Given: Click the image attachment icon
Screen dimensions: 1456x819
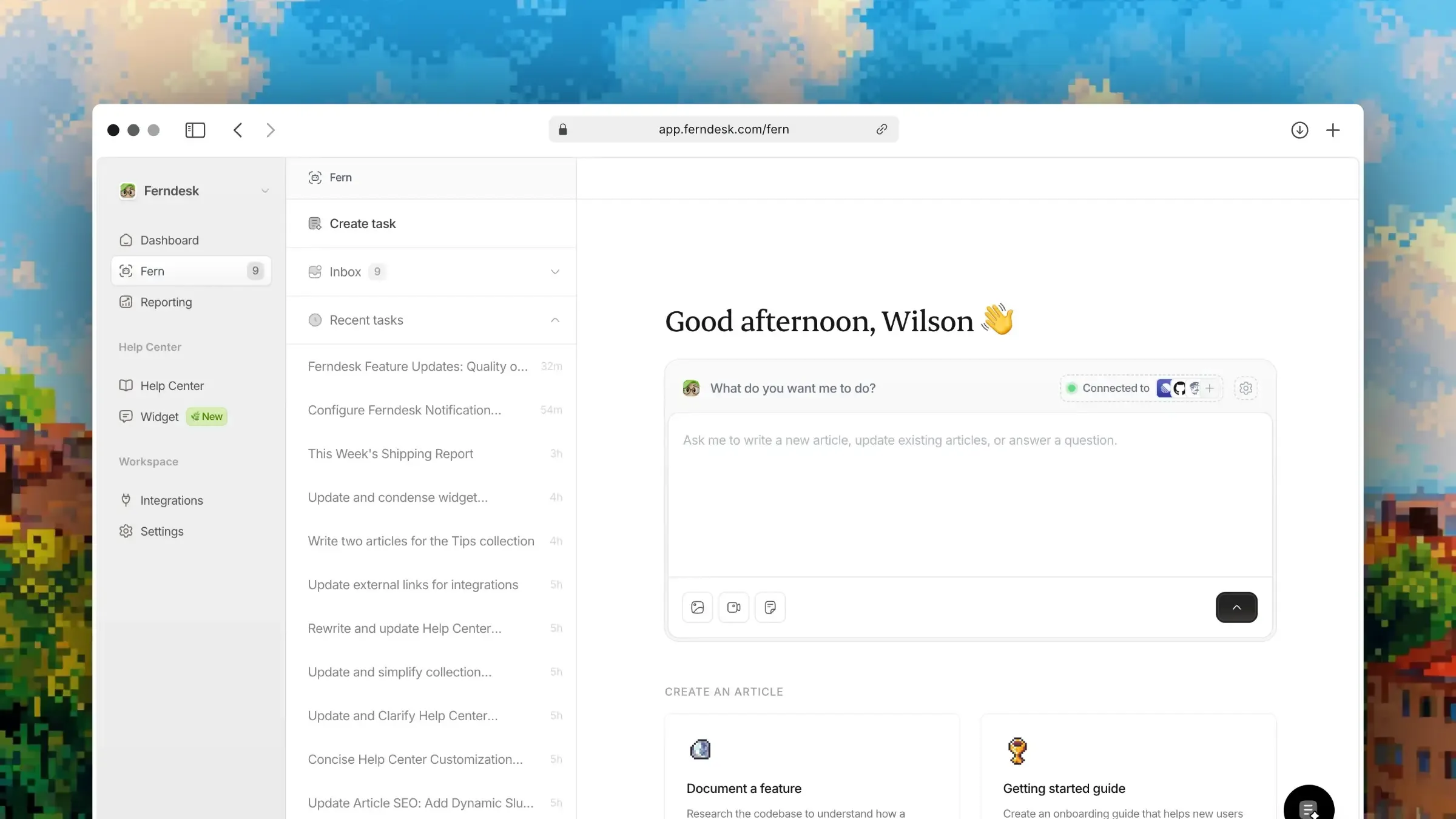Looking at the screenshot, I should click(697, 607).
